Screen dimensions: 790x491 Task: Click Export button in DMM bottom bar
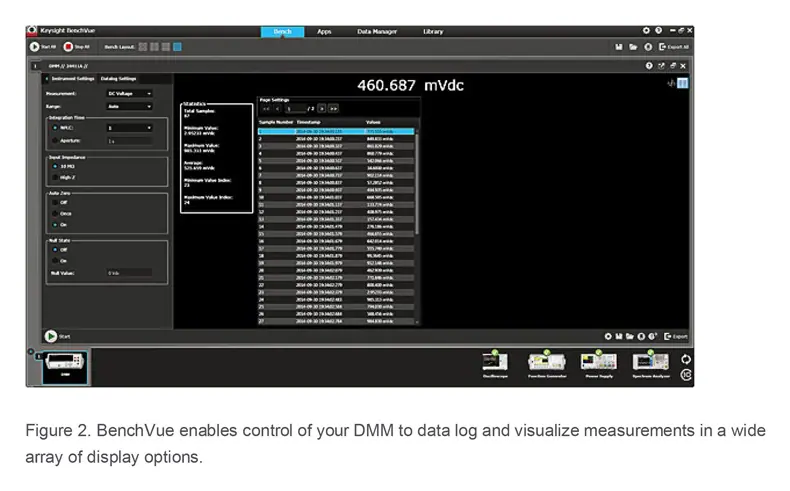[x=676, y=336]
